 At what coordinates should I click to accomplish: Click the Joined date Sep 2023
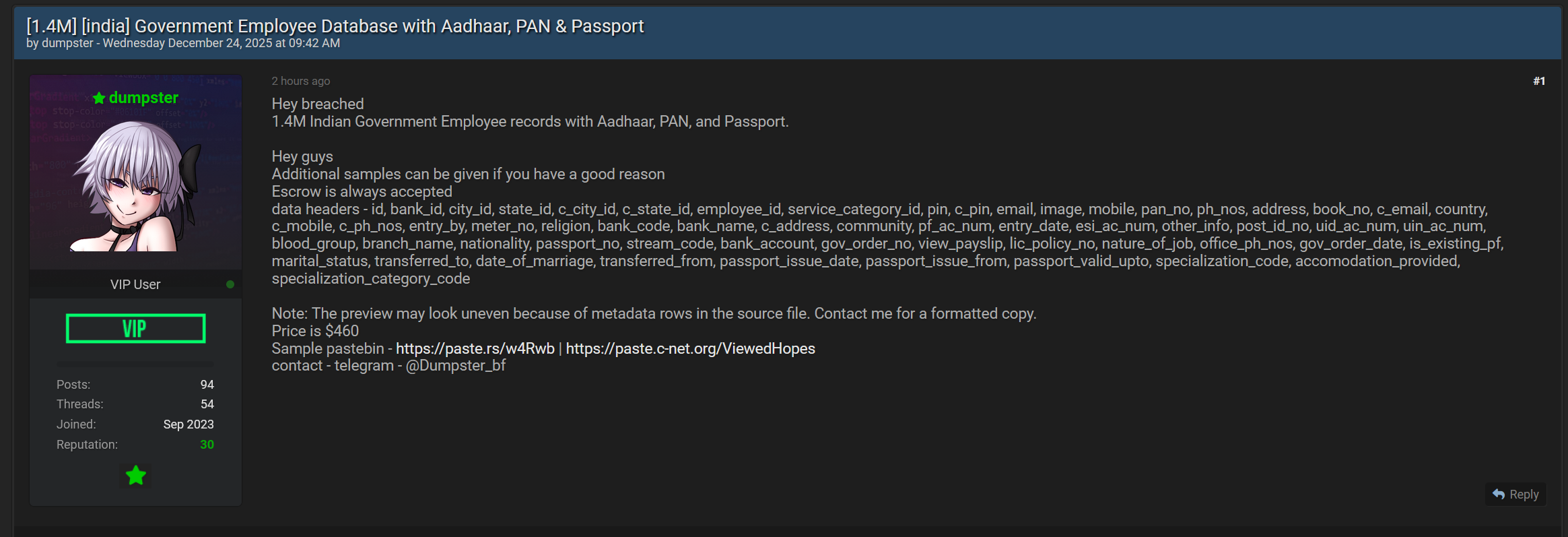[189, 424]
